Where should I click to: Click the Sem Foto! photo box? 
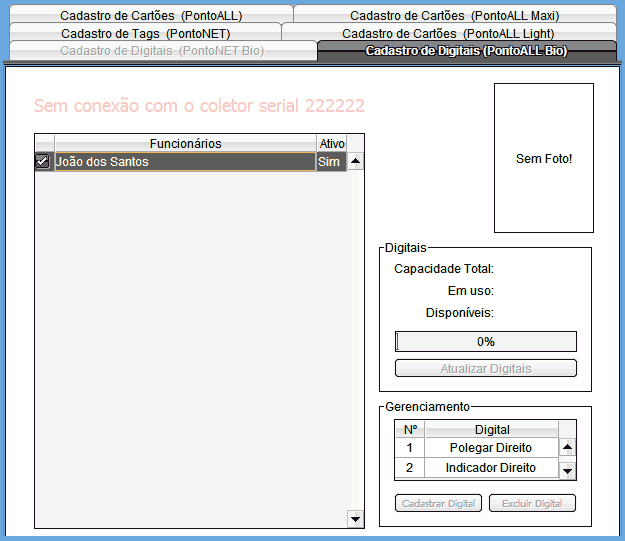click(x=543, y=158)
